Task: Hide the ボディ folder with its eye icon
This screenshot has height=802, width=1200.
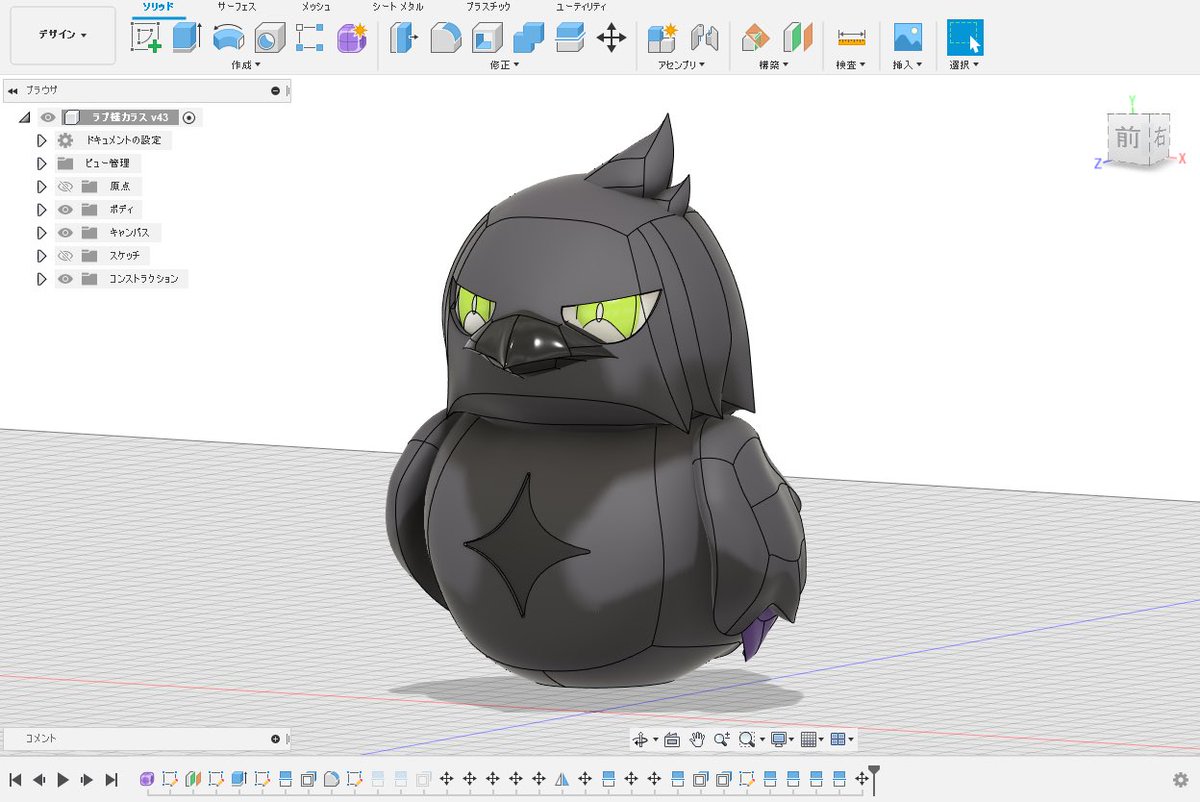Action: [66, 210]
